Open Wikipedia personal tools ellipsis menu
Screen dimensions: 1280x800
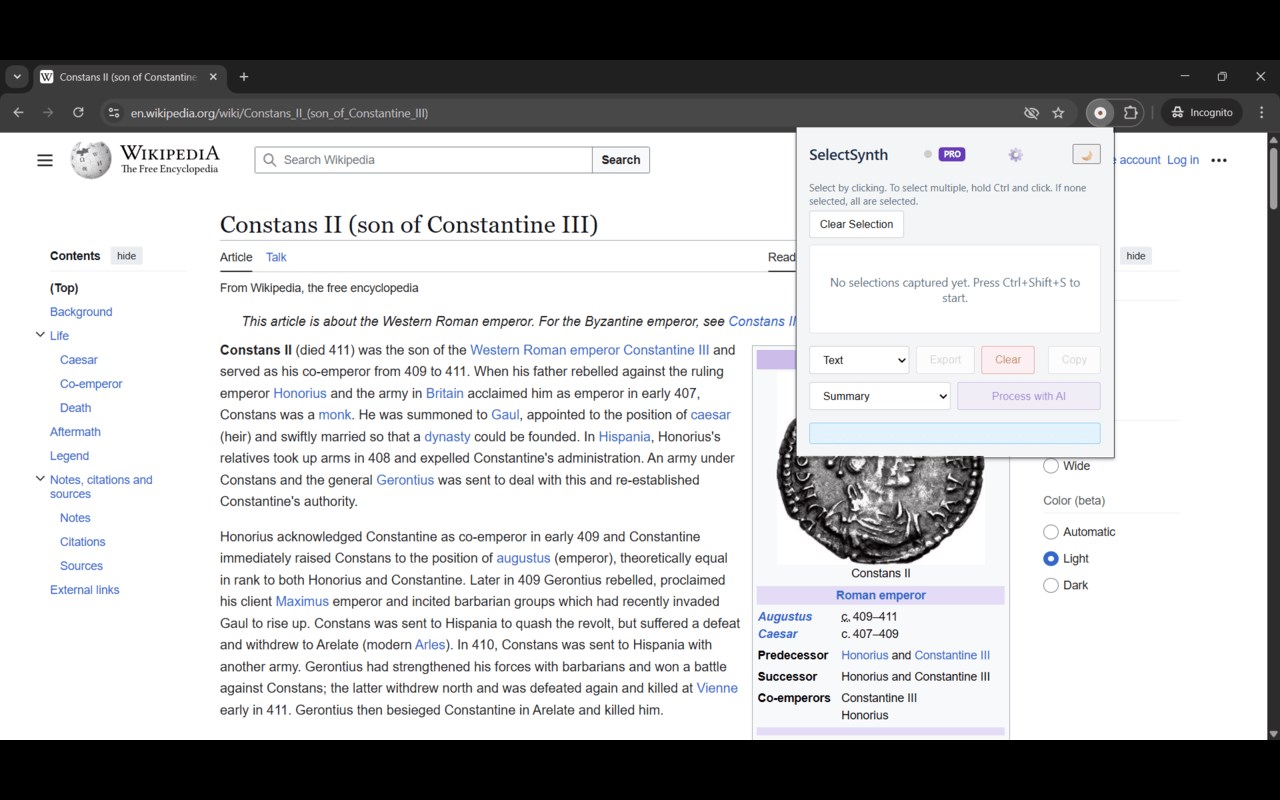point(1218,160)
